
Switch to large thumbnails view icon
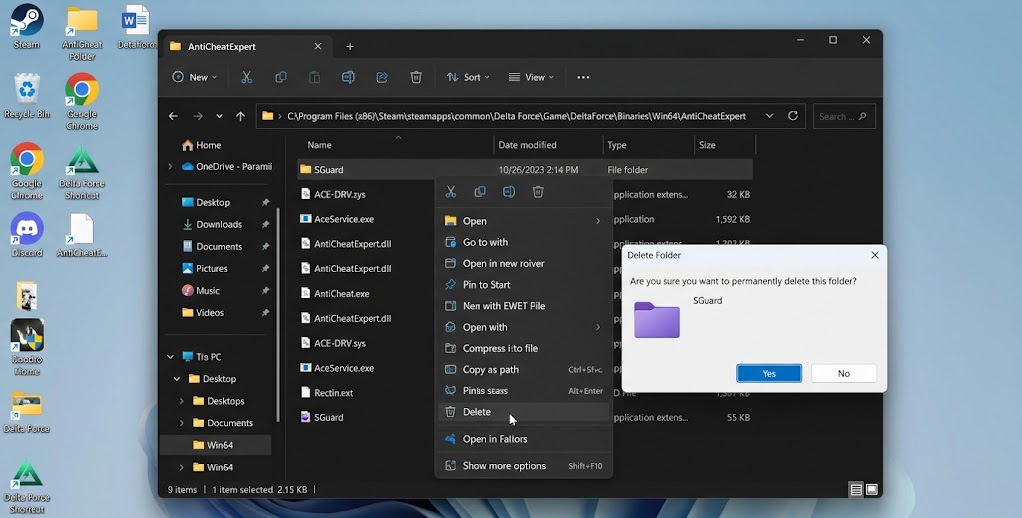[871, 489]
